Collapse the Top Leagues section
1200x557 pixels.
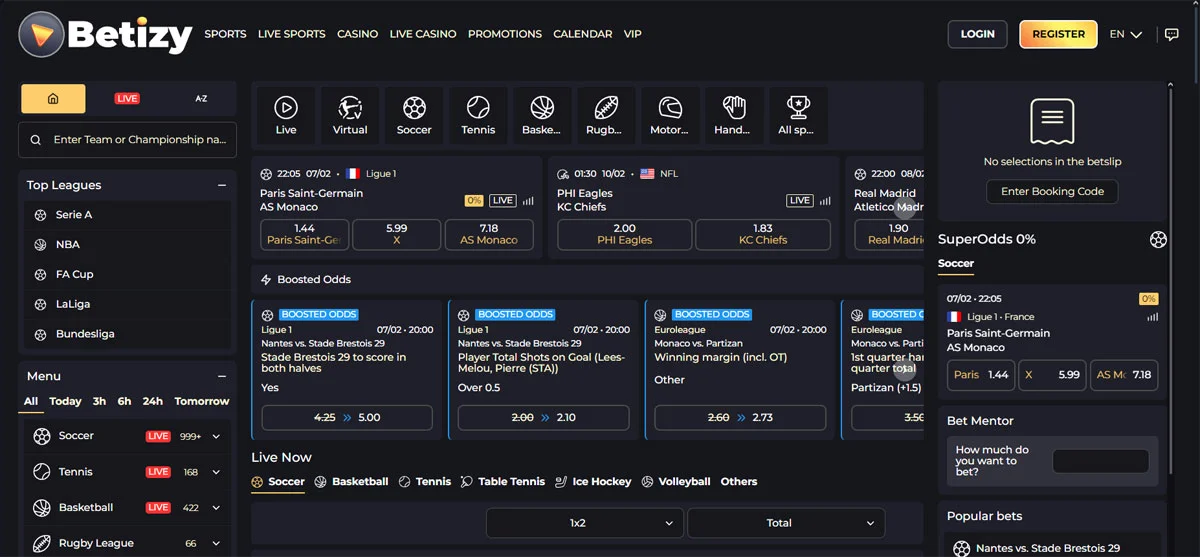[222, 185]
